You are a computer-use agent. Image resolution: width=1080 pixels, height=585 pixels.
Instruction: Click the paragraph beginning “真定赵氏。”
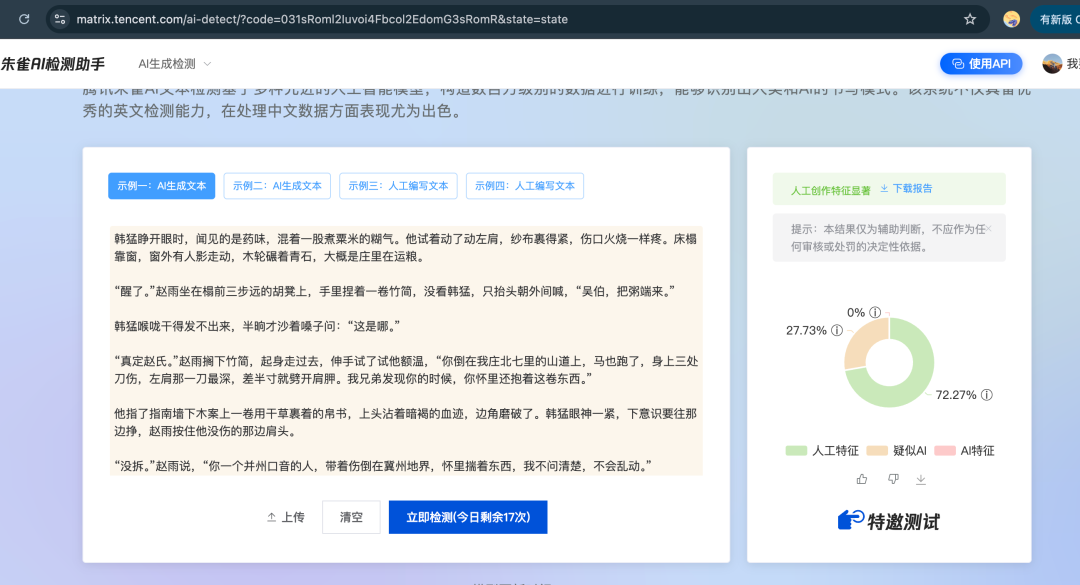406,370
